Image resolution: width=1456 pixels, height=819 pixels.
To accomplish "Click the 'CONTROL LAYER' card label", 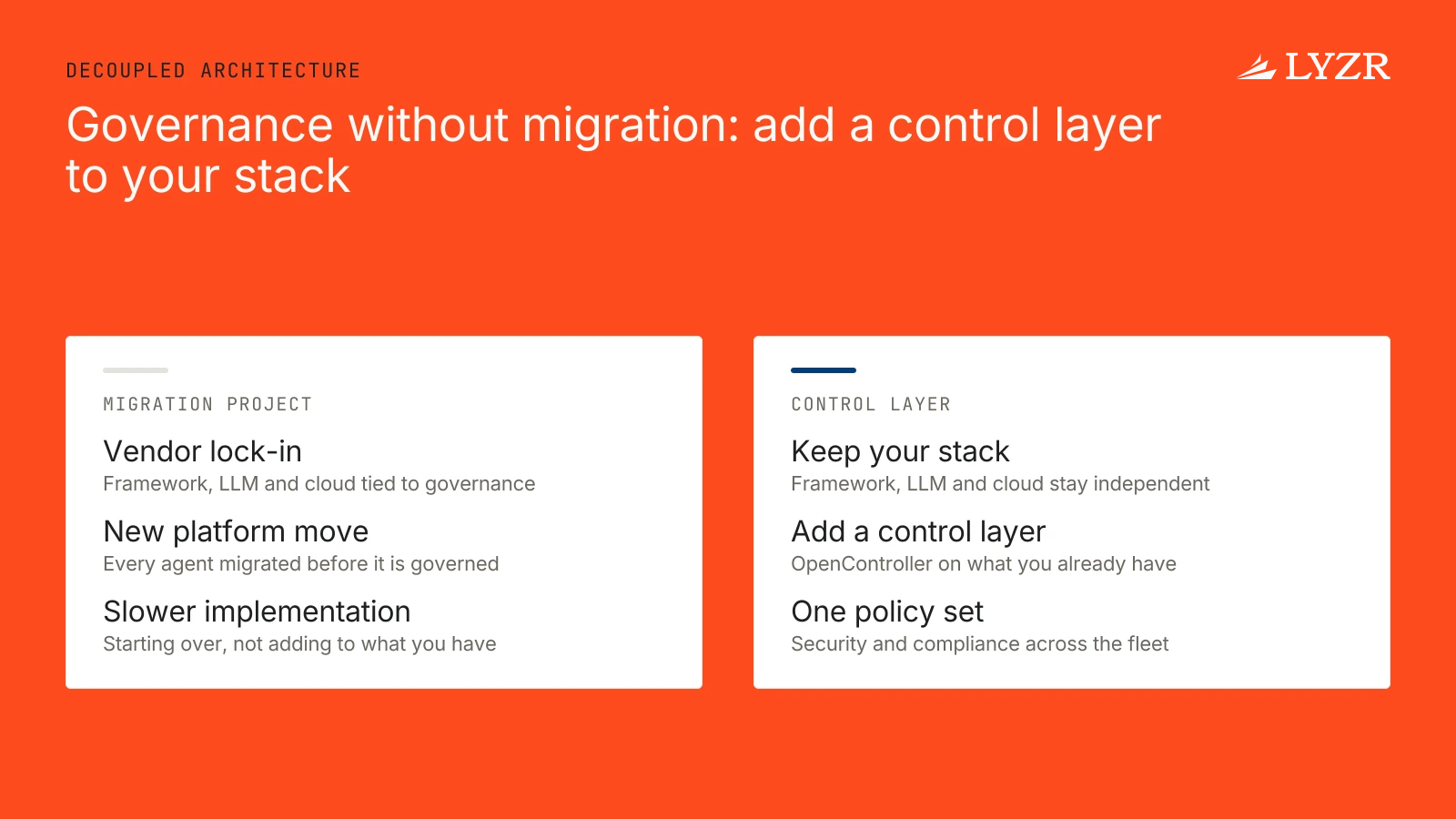I will (871, 404).
